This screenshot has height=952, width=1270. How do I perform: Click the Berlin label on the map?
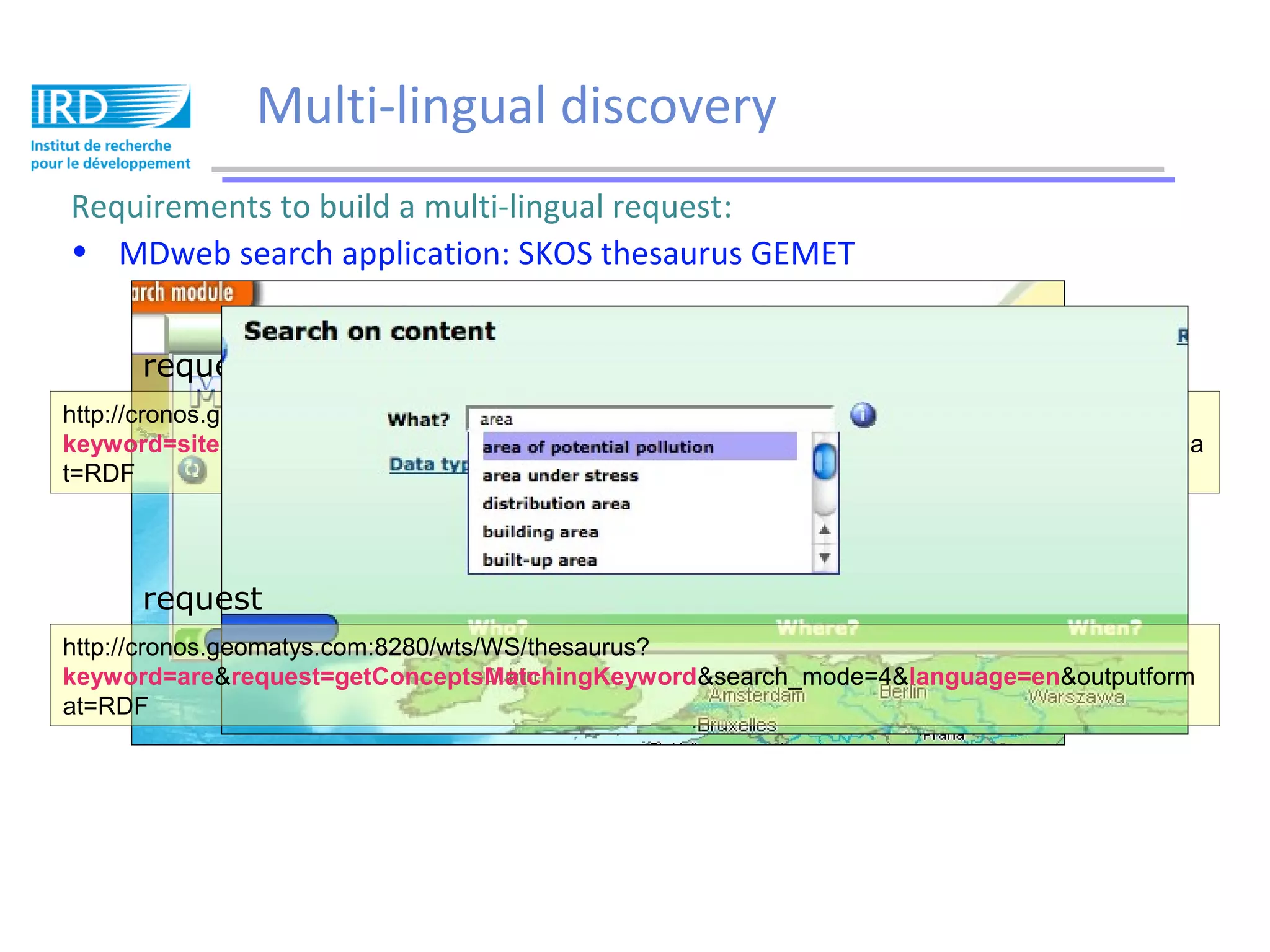coord(903,692)
